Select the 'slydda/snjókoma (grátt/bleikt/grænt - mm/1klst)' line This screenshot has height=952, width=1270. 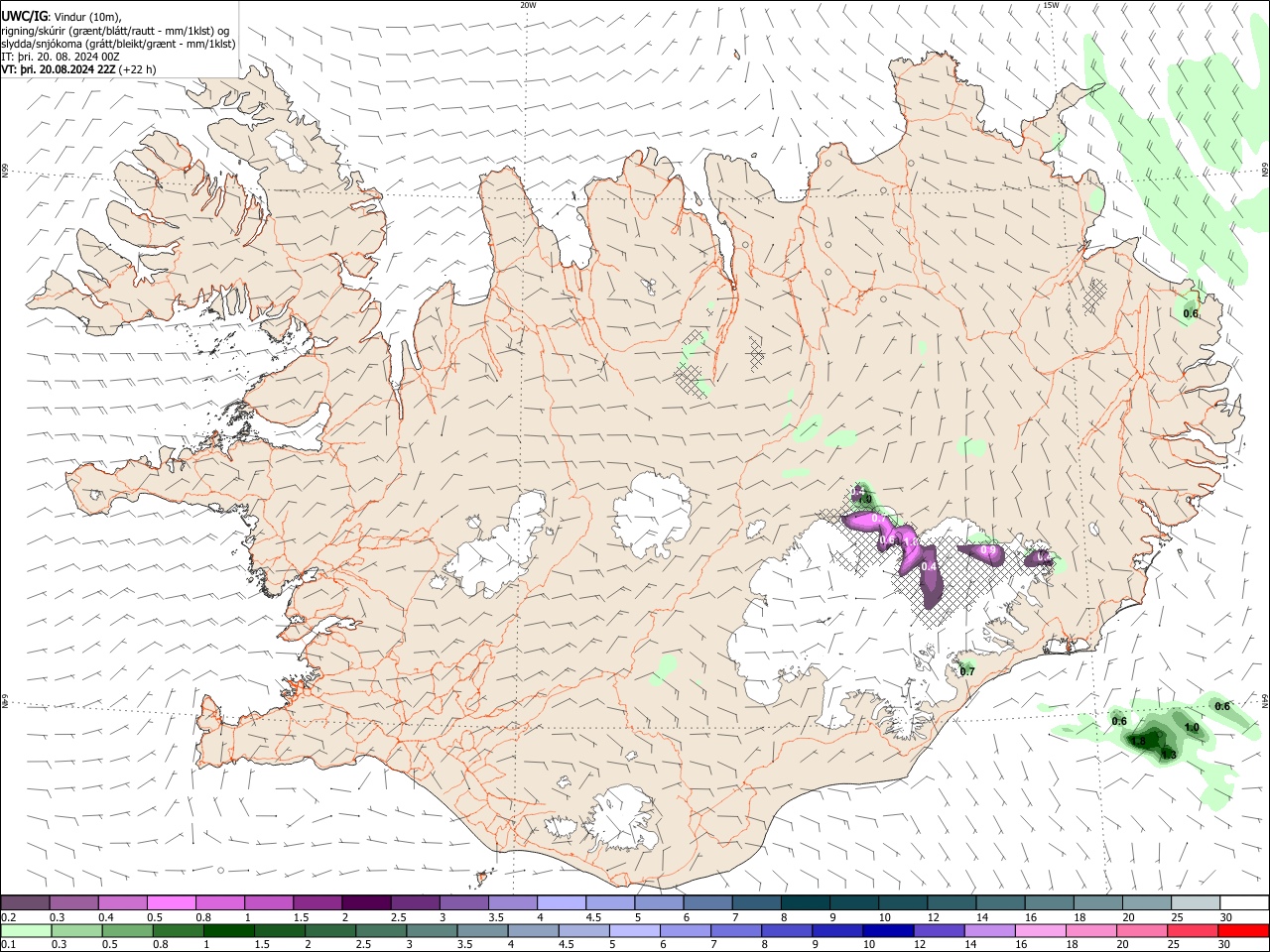click(118, 44)
